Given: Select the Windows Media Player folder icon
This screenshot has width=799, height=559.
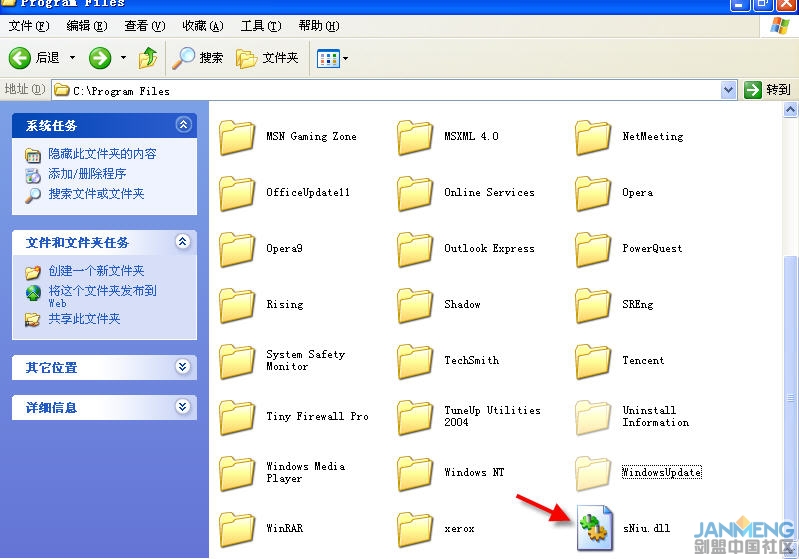Looking at the screenshot, I should click(237, 474).
